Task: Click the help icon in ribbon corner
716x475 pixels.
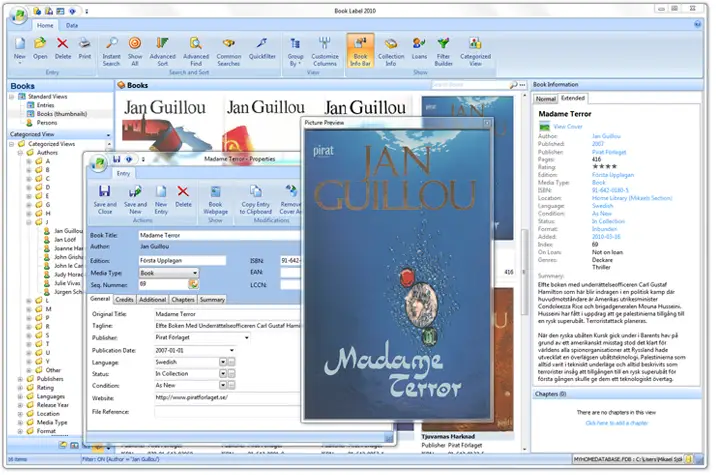Action: pyautogui.click(x=697, y=24)
